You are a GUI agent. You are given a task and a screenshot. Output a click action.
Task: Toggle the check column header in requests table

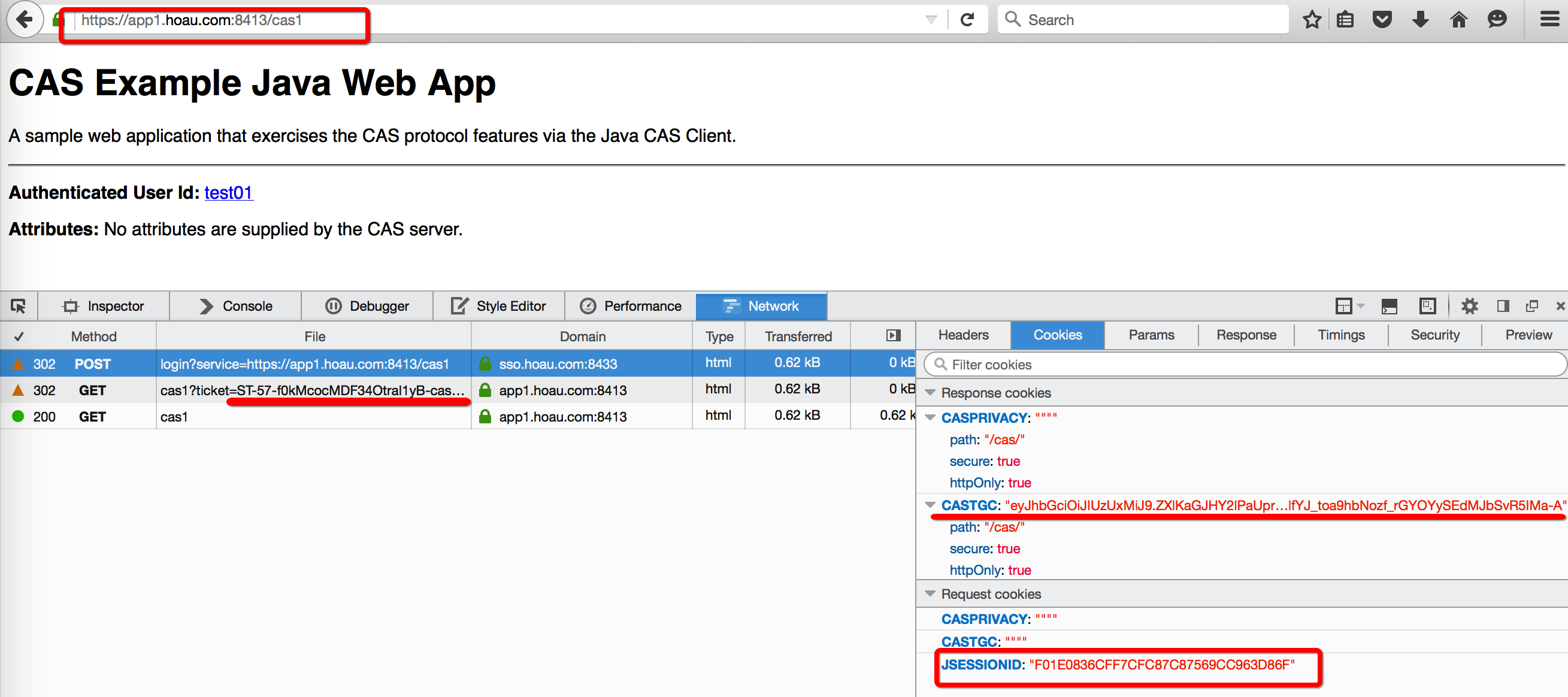click(x=19, y=337)
